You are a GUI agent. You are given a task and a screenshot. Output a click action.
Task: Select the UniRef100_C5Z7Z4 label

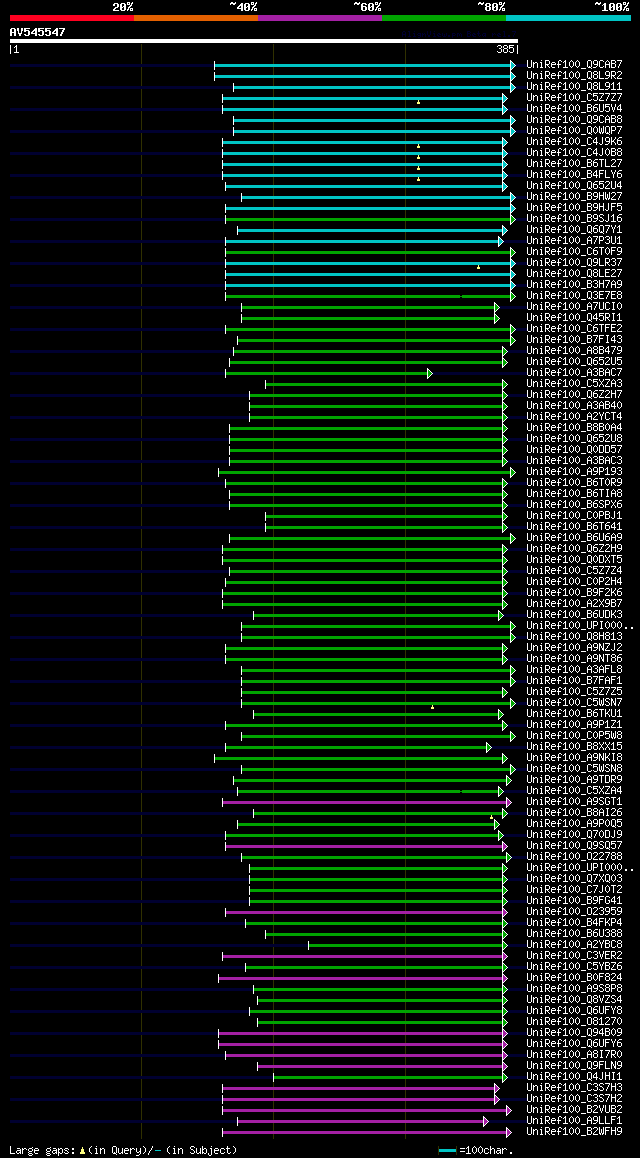point(574,571)
